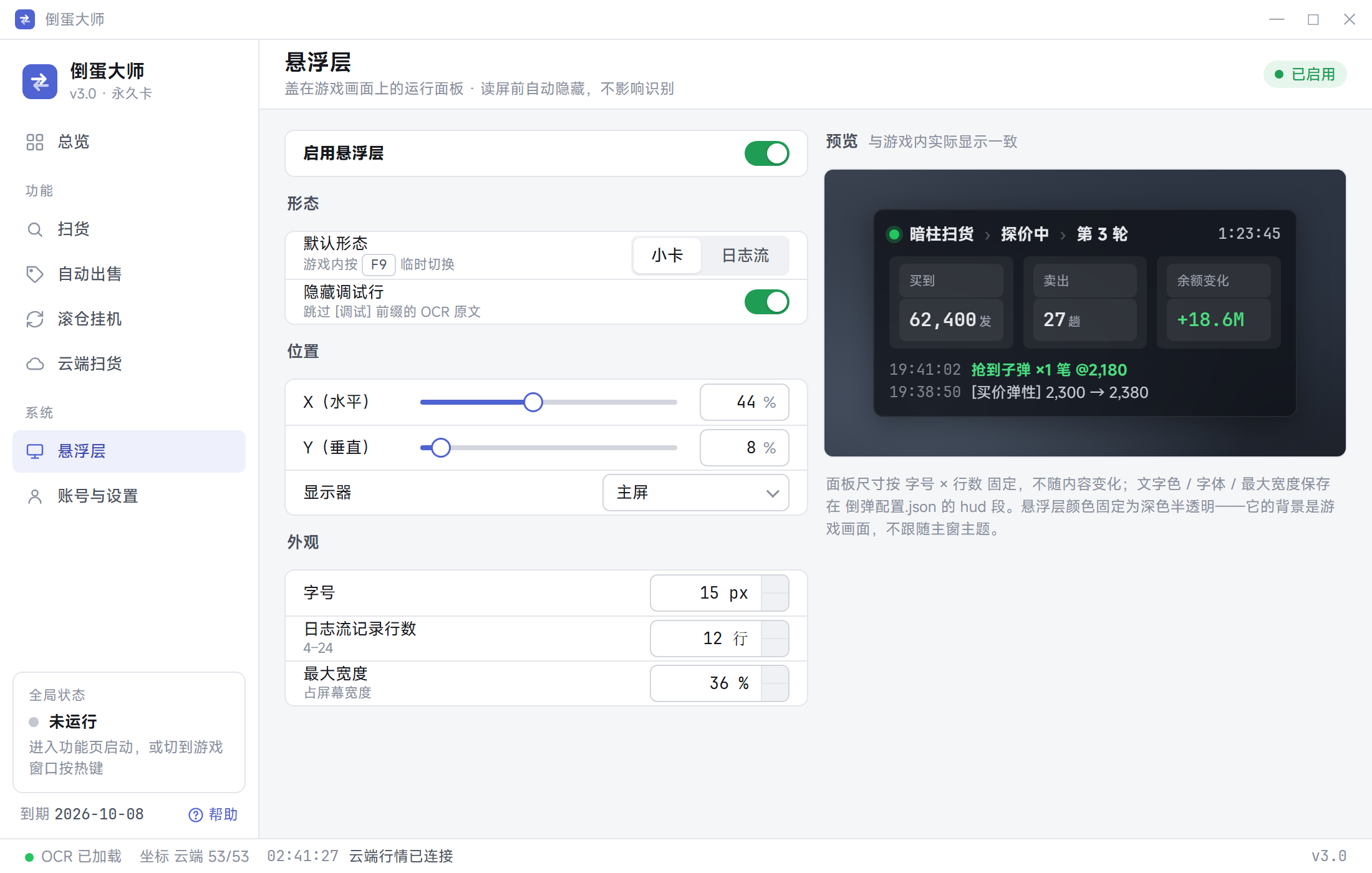Click the 滚仓挂机 refresh icon
1372x873 pixels.
click(35, 319)
